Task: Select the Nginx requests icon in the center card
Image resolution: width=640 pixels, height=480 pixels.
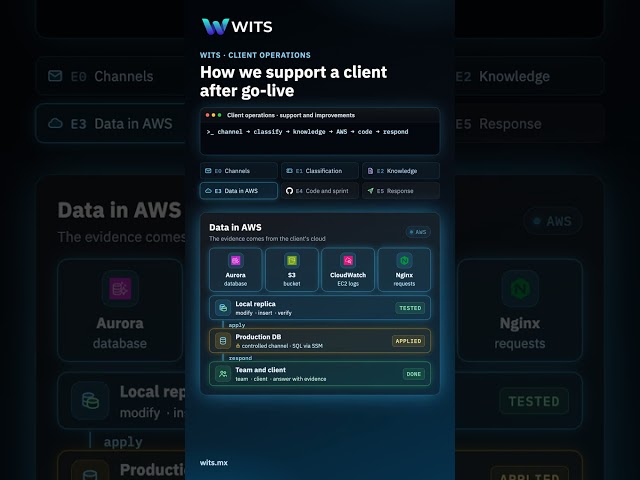Action: 404,260
